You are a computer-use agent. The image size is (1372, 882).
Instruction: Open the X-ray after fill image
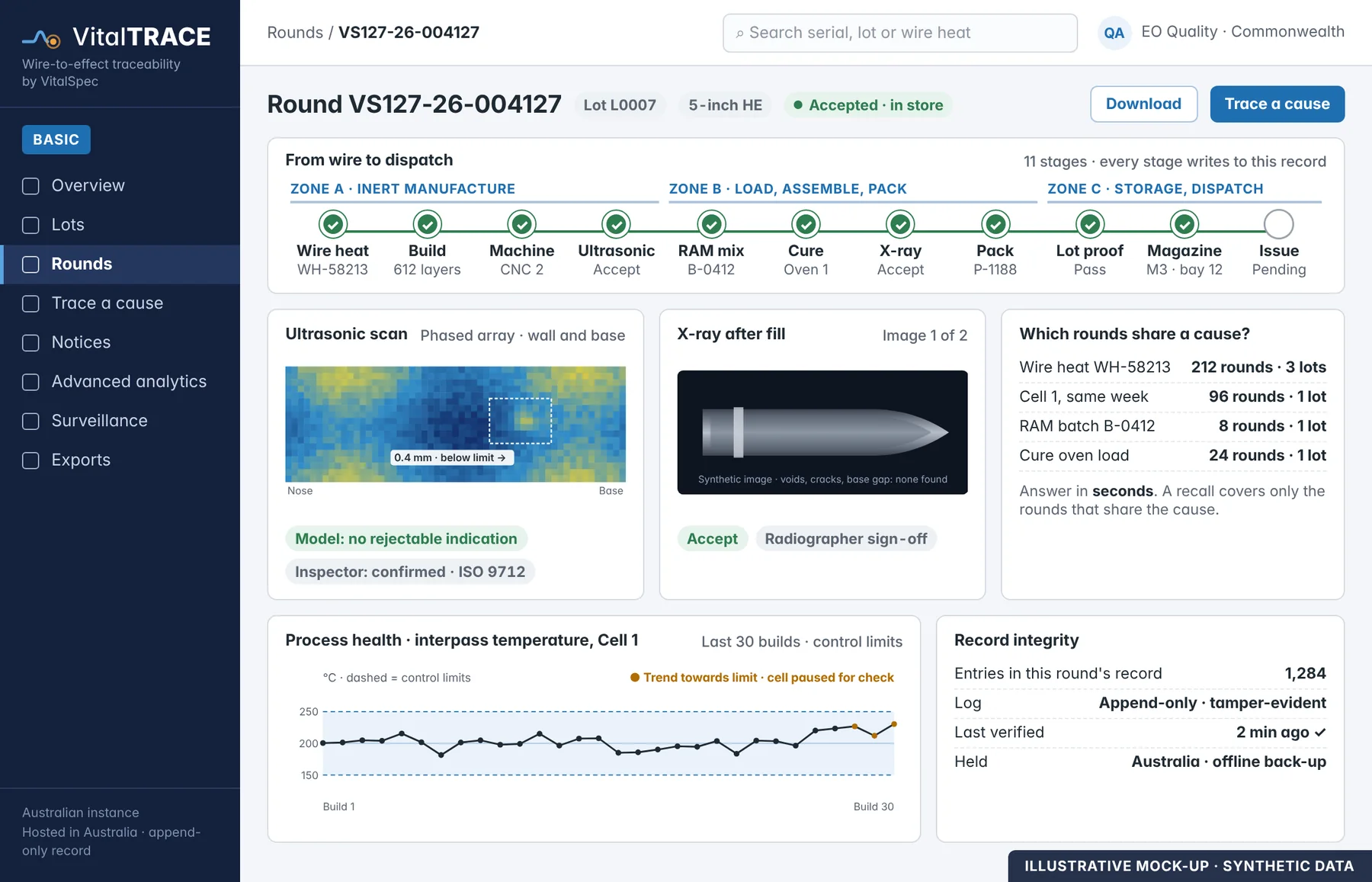coord(822,432)
